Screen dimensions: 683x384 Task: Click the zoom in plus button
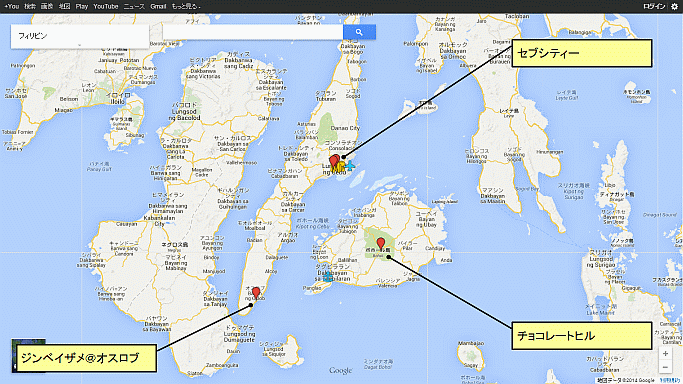pyautogui.click(x=665, y=354)
